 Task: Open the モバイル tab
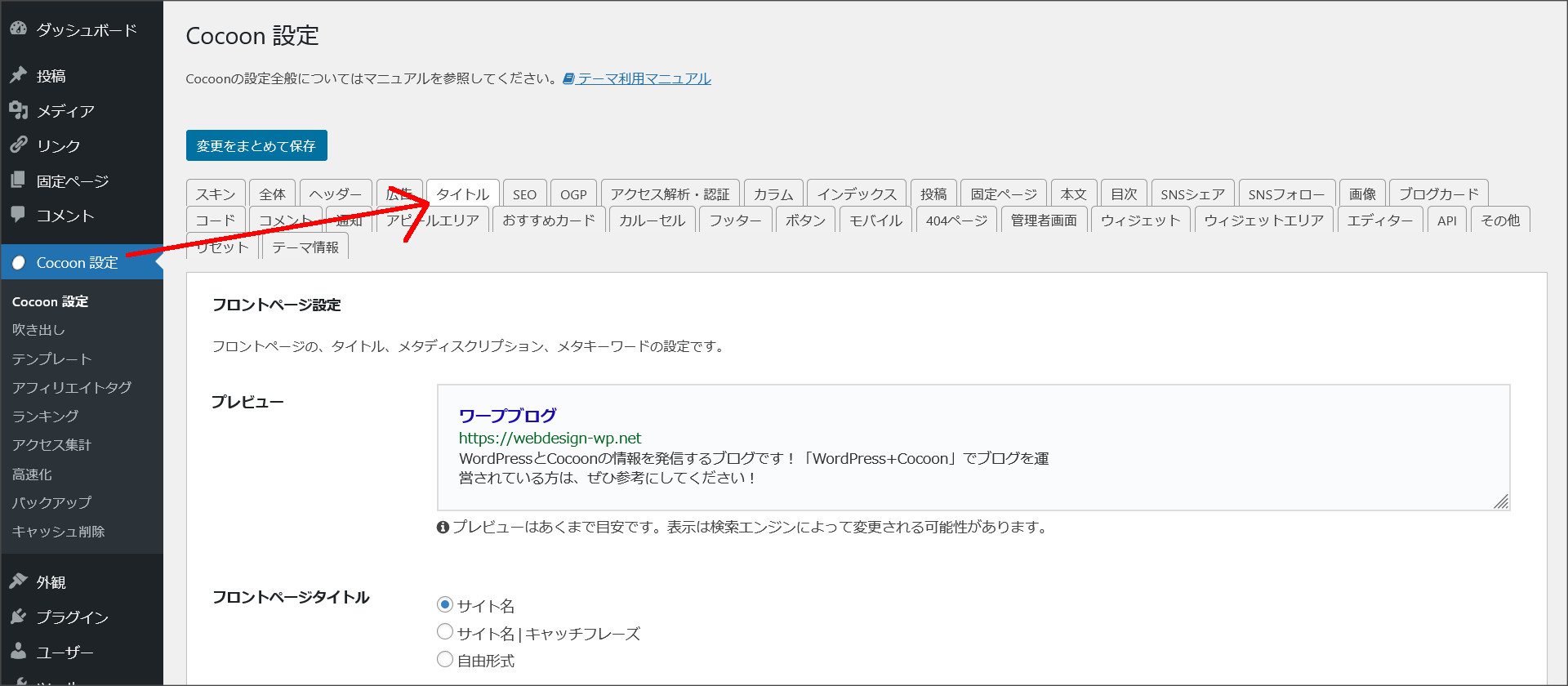pyautogui.click(x=875, y=220)
